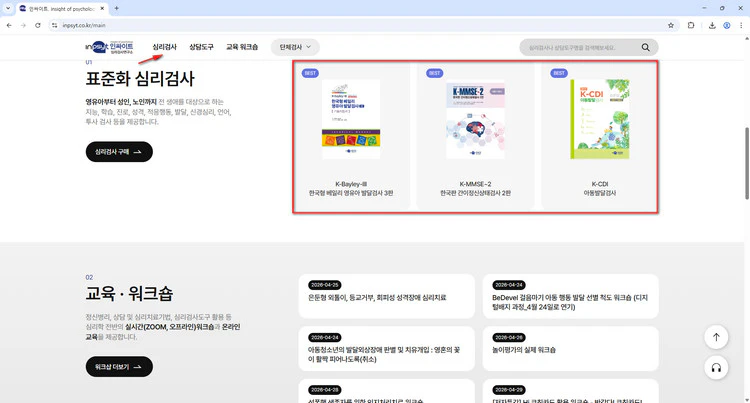Click BEST badge on K-MMSE-2 card
This screenshot has width=750, height=403.
click(x=434, y=73)
